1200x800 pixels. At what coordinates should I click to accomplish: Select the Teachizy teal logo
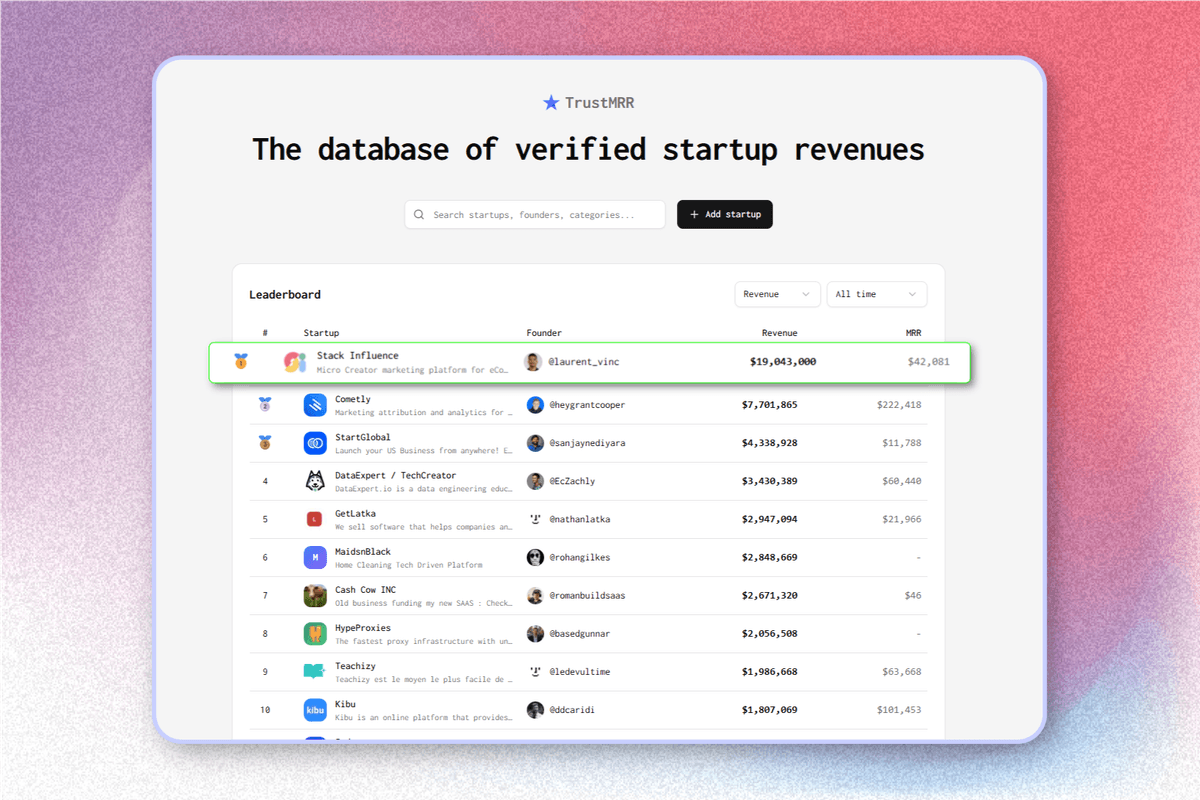point(314,671)
